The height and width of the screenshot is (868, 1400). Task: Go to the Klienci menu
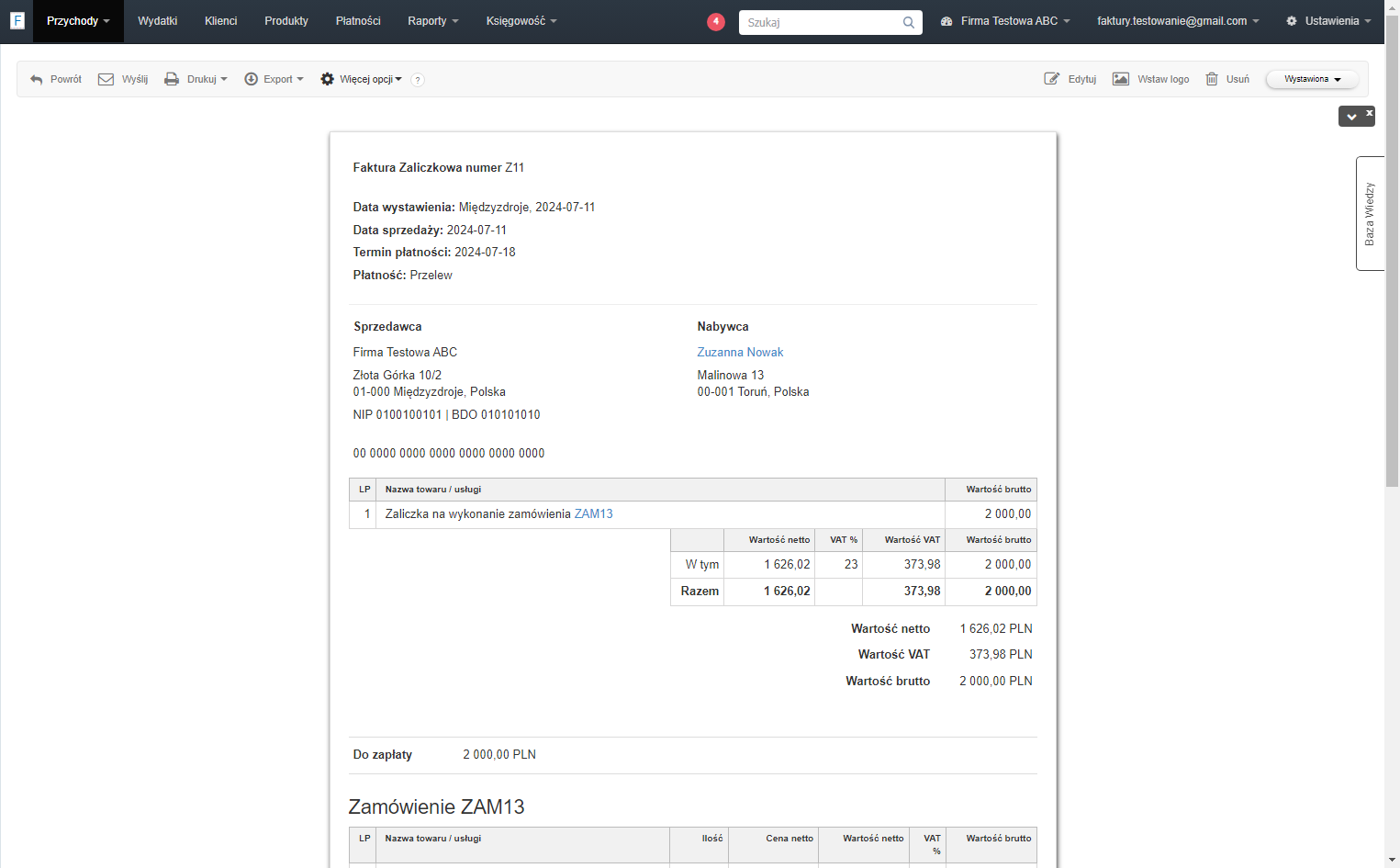[x=221, y=21]
